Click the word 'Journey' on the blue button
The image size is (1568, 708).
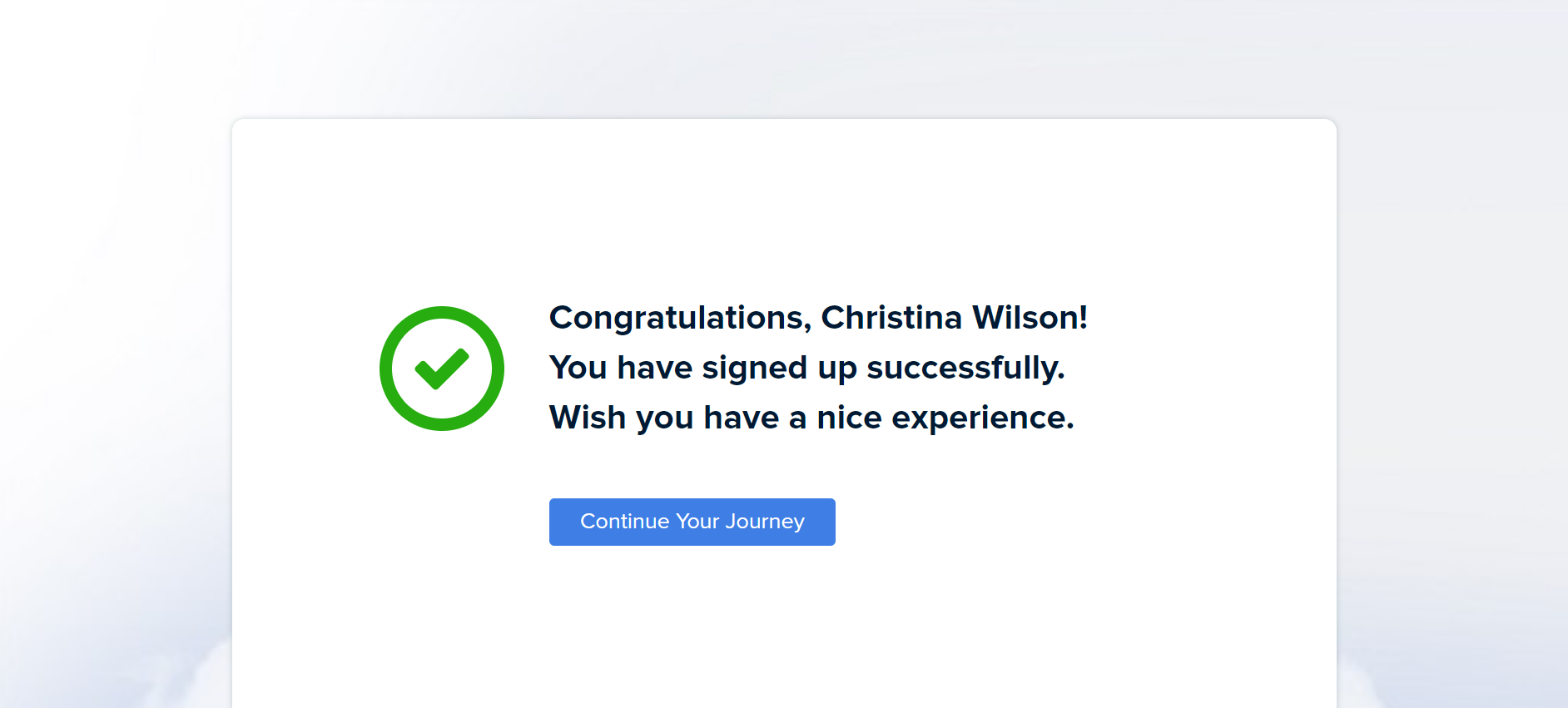[765, 522]
